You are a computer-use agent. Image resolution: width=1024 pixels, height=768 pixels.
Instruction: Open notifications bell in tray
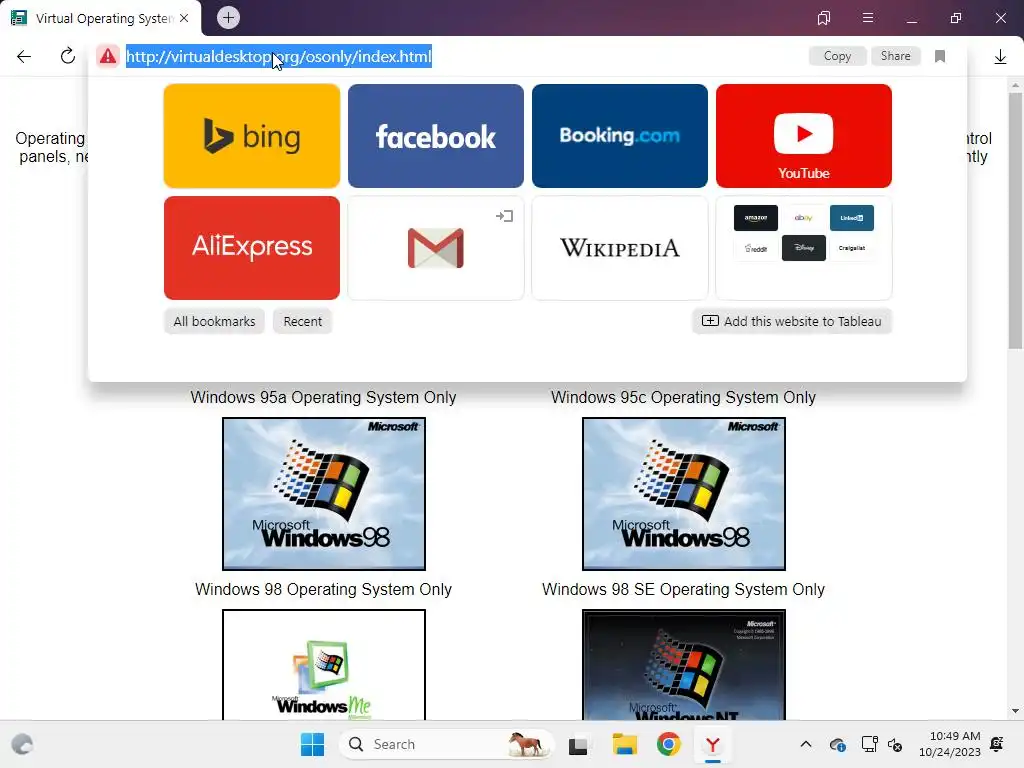(997, 744)
